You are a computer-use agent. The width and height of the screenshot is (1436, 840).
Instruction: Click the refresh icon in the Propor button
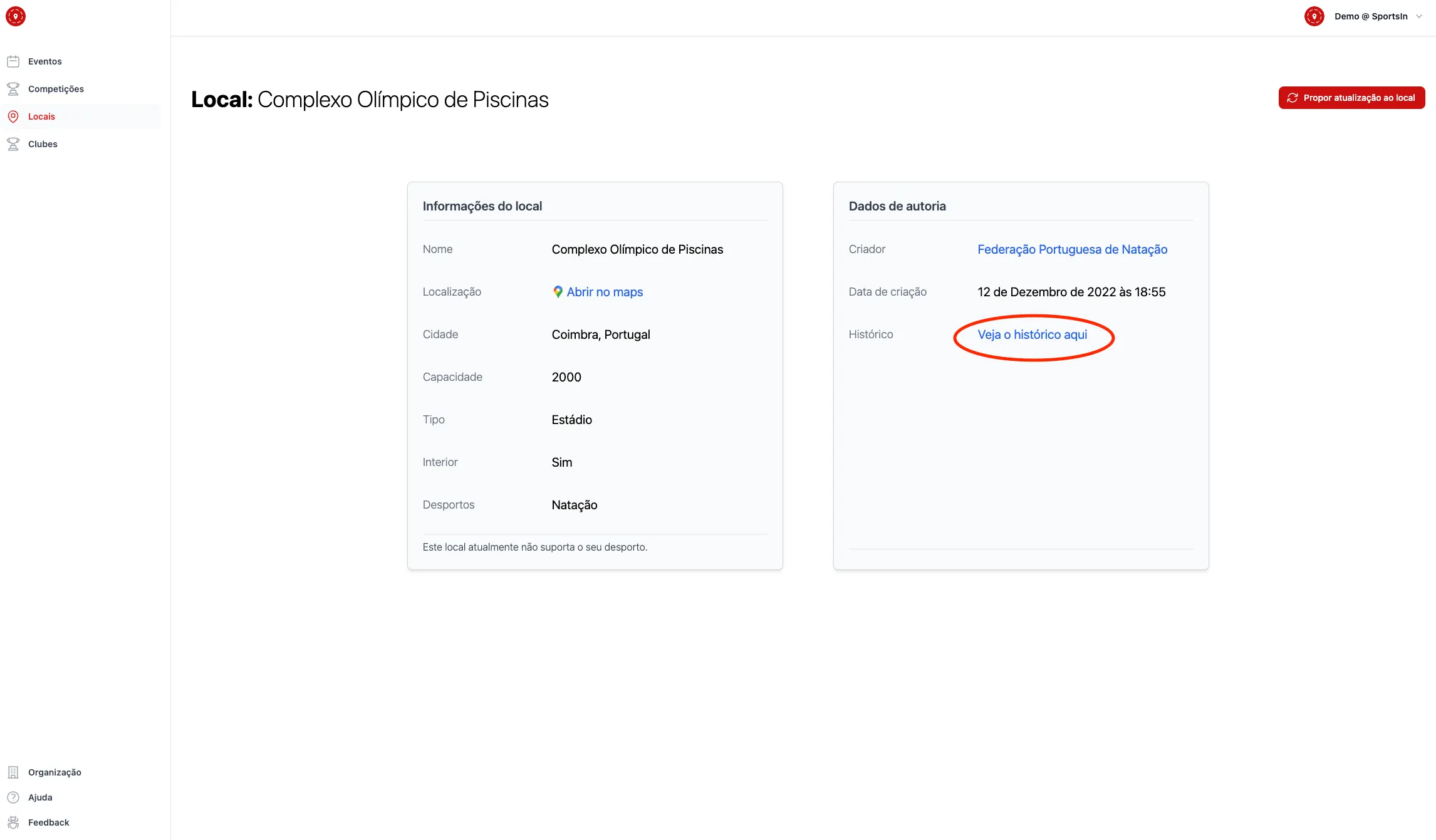click(1292, 98)
